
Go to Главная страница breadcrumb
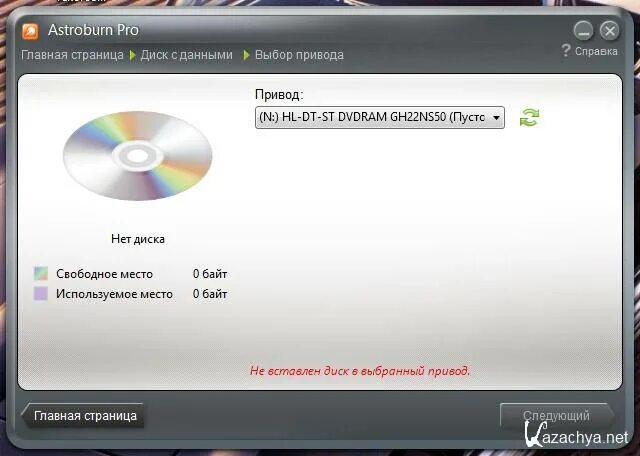(72, 55)
